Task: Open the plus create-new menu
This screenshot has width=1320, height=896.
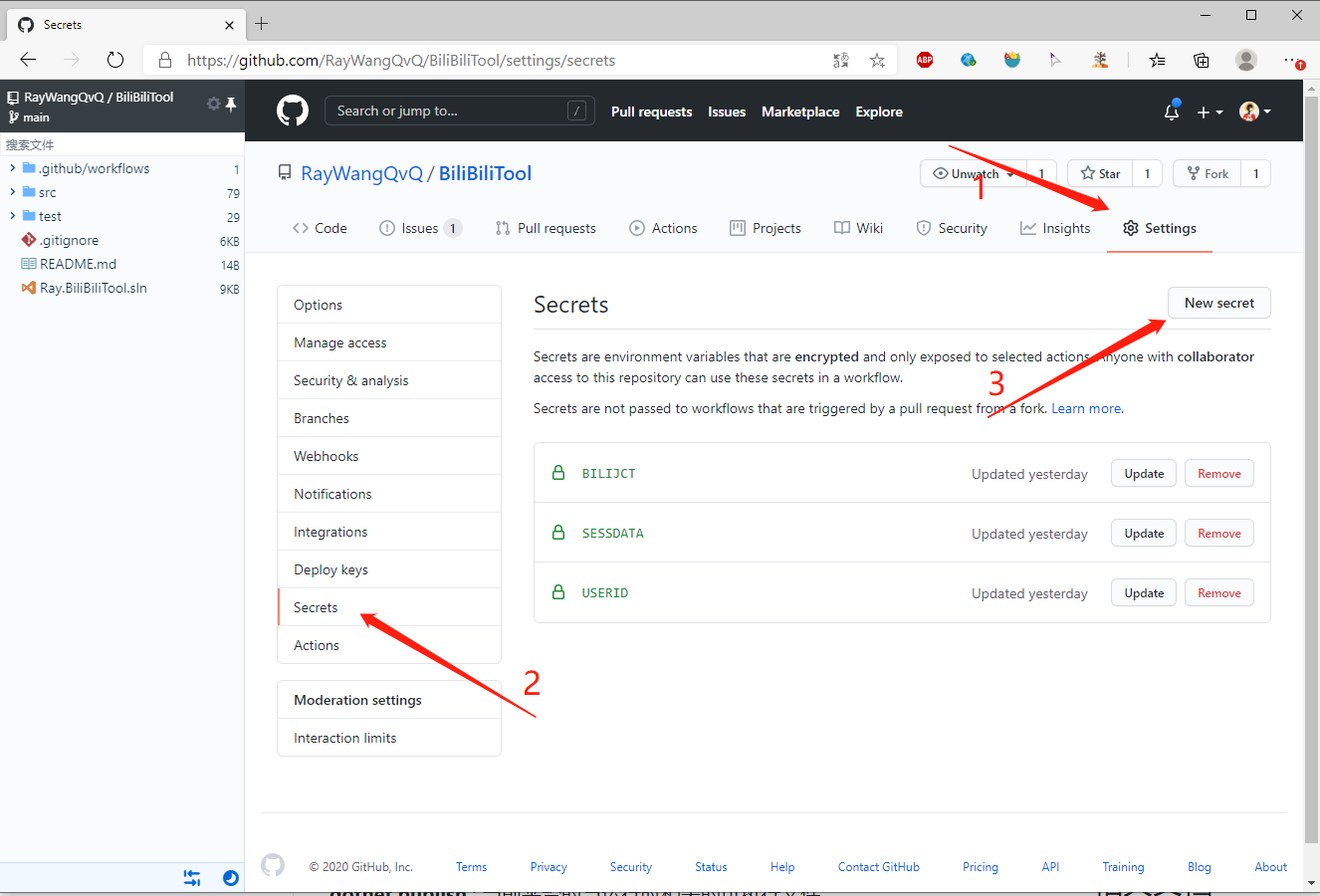Action: tap(1210, 112)
